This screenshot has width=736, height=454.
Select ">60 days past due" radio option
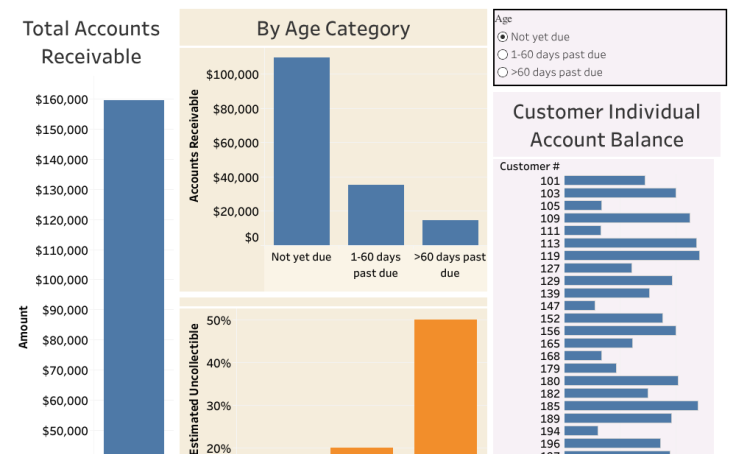point(503,72)
